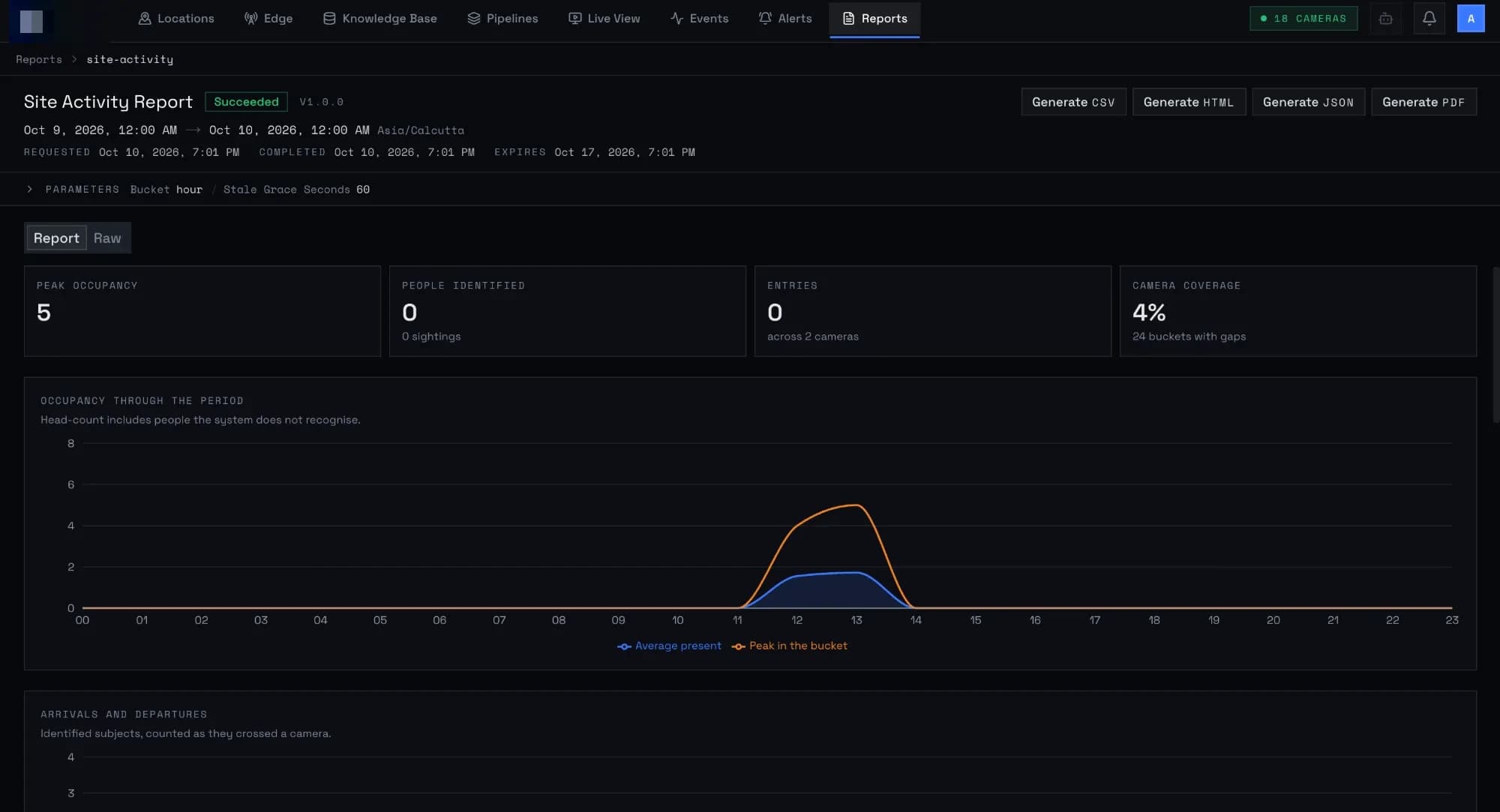Open Knowledge Base

tap(380, 18)
